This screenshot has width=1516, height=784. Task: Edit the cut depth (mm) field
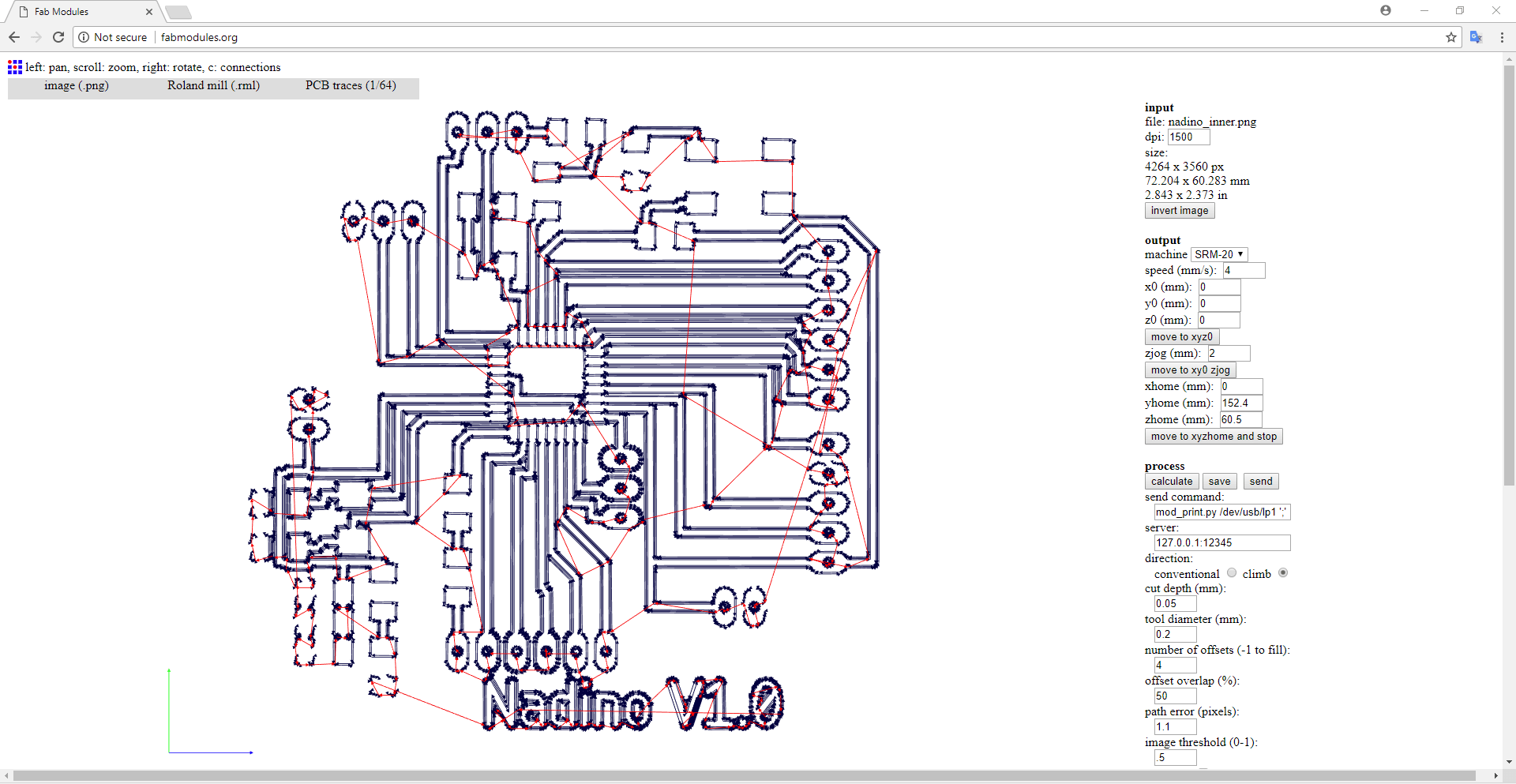[1175, 604]
